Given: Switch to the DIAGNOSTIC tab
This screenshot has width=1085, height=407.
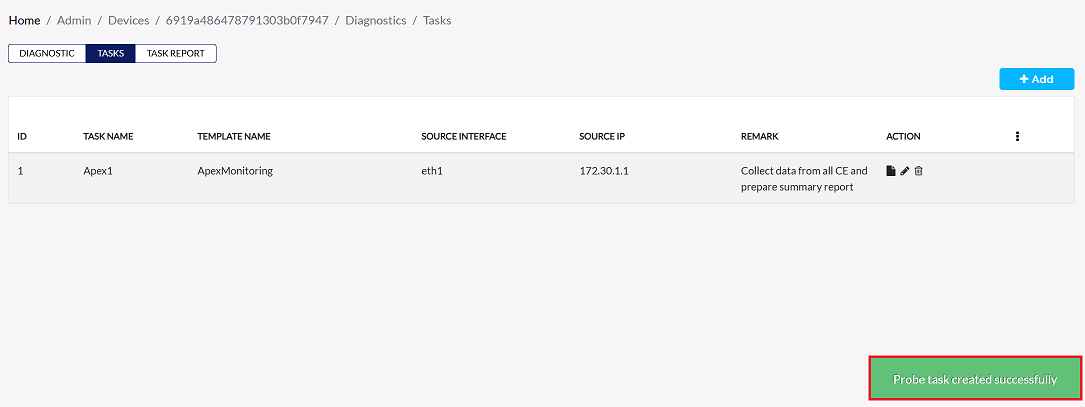Looking at the screenshot, I should (x=47, y=53).
